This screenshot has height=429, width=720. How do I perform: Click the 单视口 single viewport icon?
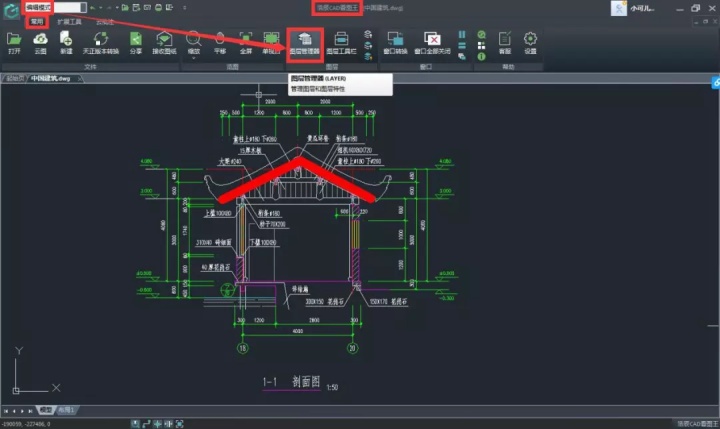click(271, 44)
